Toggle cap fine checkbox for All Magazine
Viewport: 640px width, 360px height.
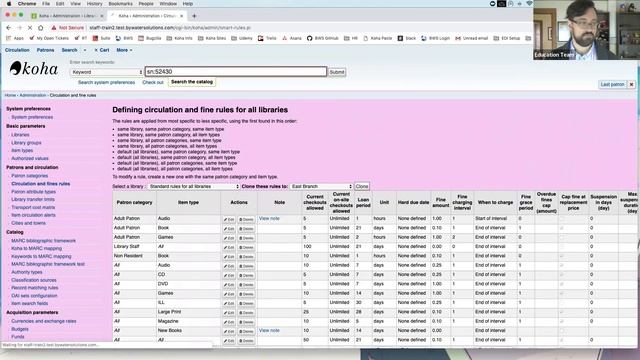562,322
